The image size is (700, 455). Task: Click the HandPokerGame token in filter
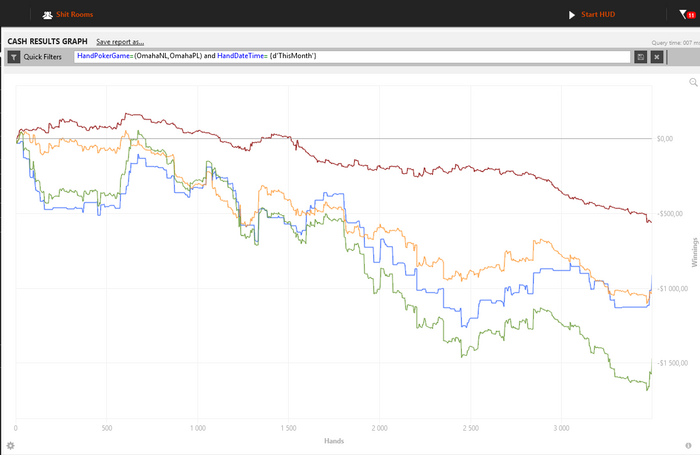tap(104, 56)
